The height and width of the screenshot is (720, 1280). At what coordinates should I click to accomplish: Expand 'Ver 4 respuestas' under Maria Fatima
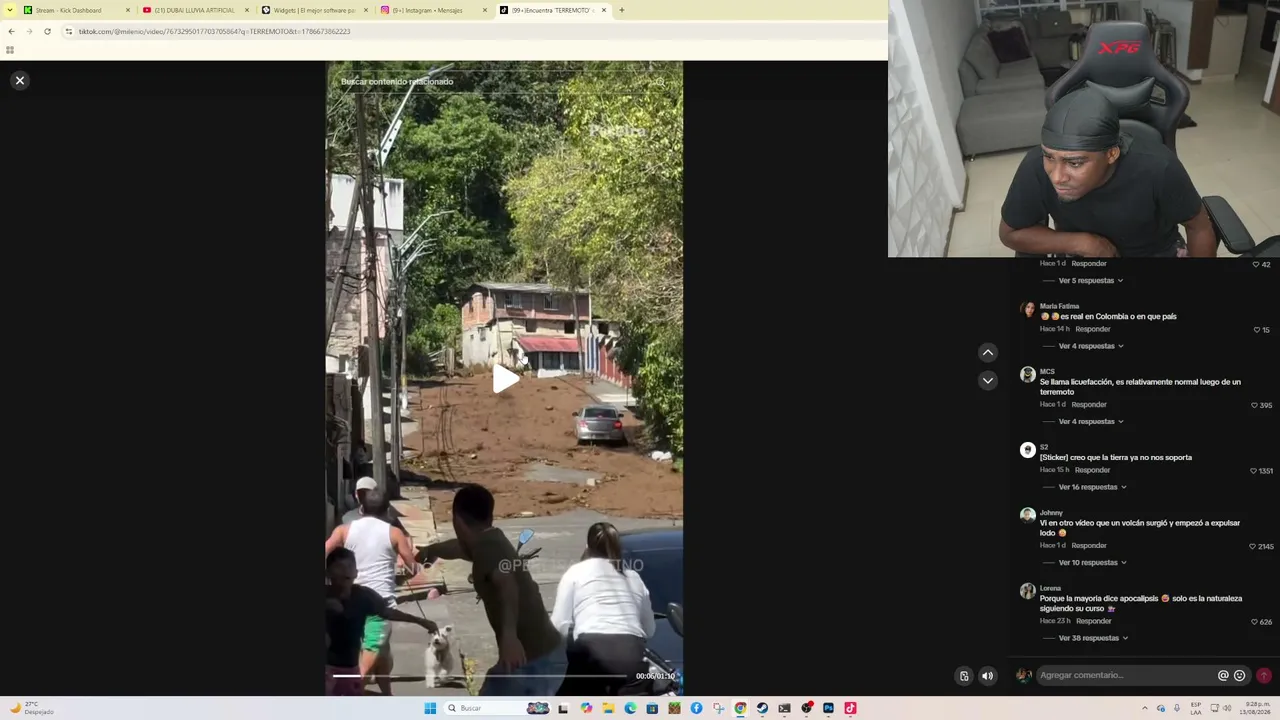click(x=1091, y=346)
